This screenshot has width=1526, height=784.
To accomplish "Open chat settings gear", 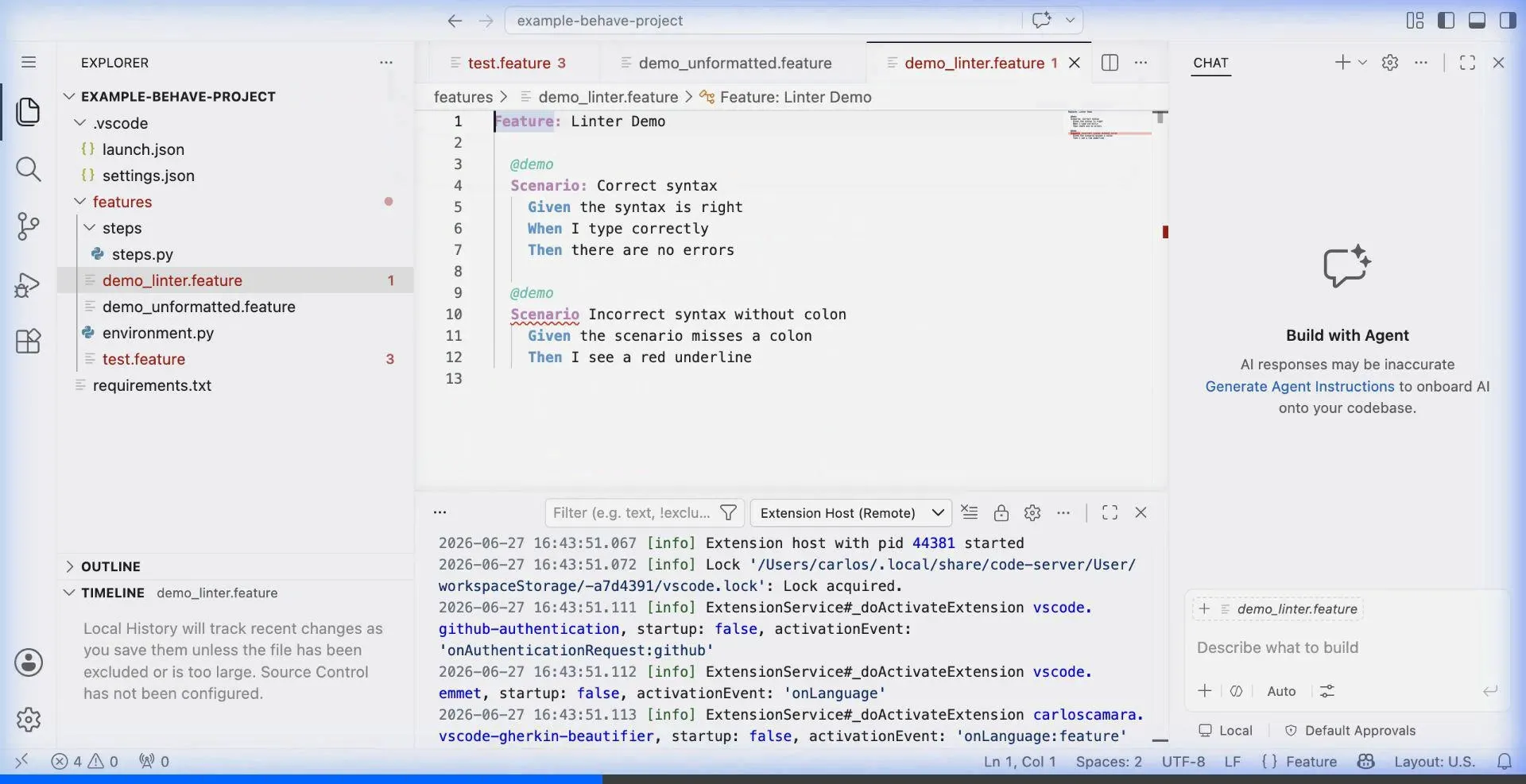I will tap(1390, 63).
